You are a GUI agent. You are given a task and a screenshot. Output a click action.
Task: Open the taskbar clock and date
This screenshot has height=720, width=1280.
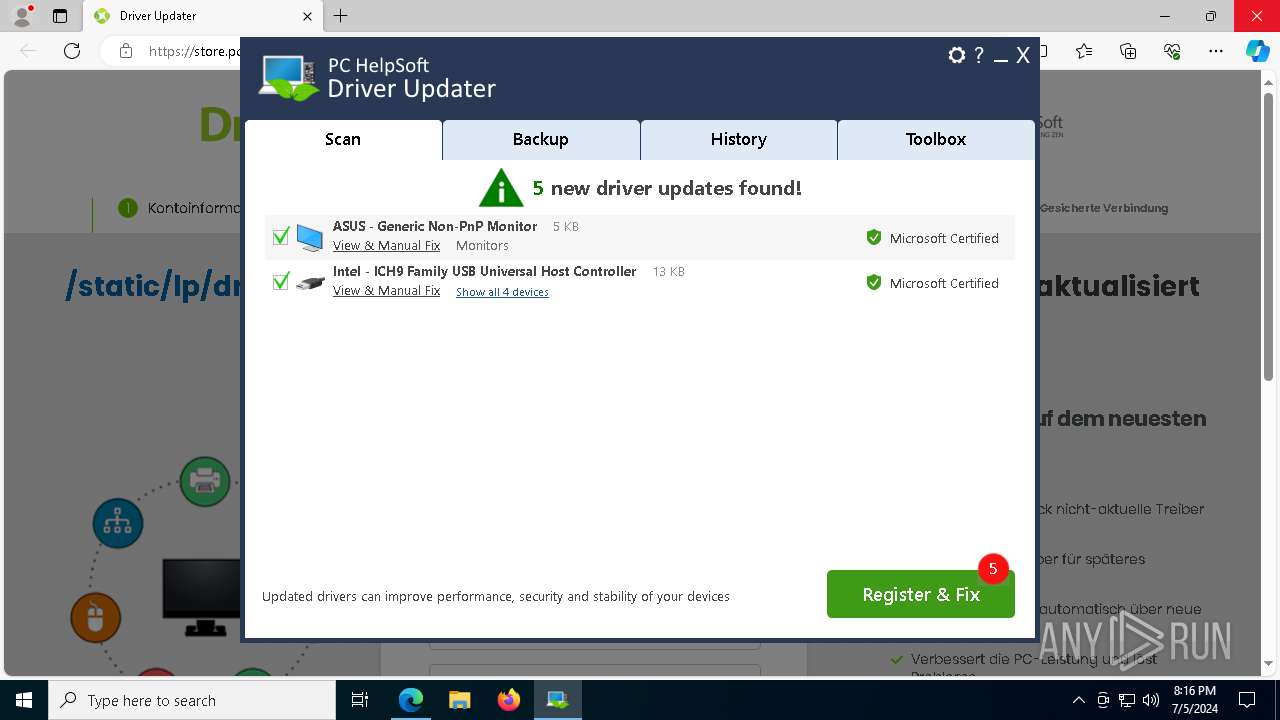tap(1194, 700)
